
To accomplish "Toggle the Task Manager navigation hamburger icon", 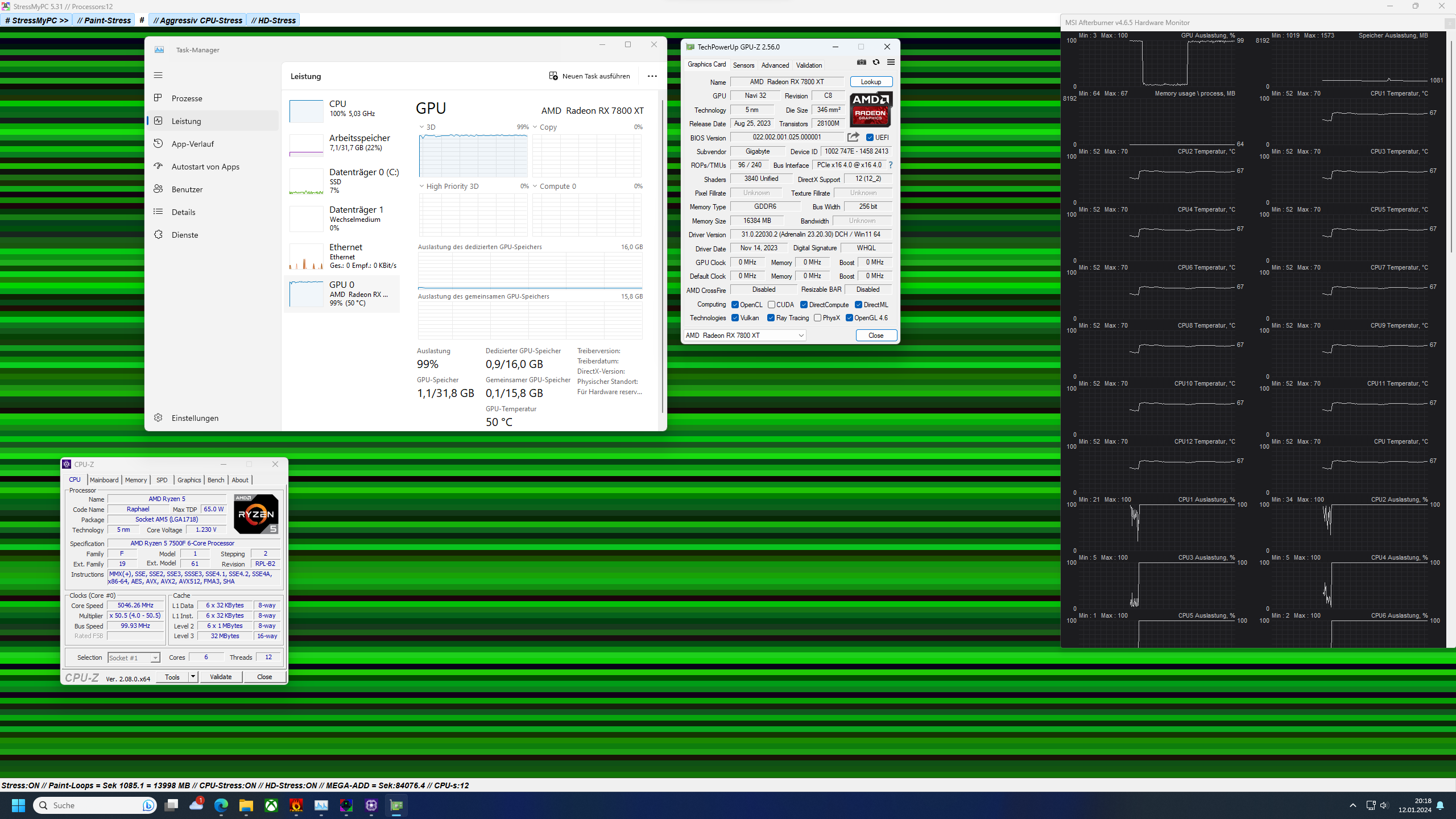I will click(x=158, y=75).
